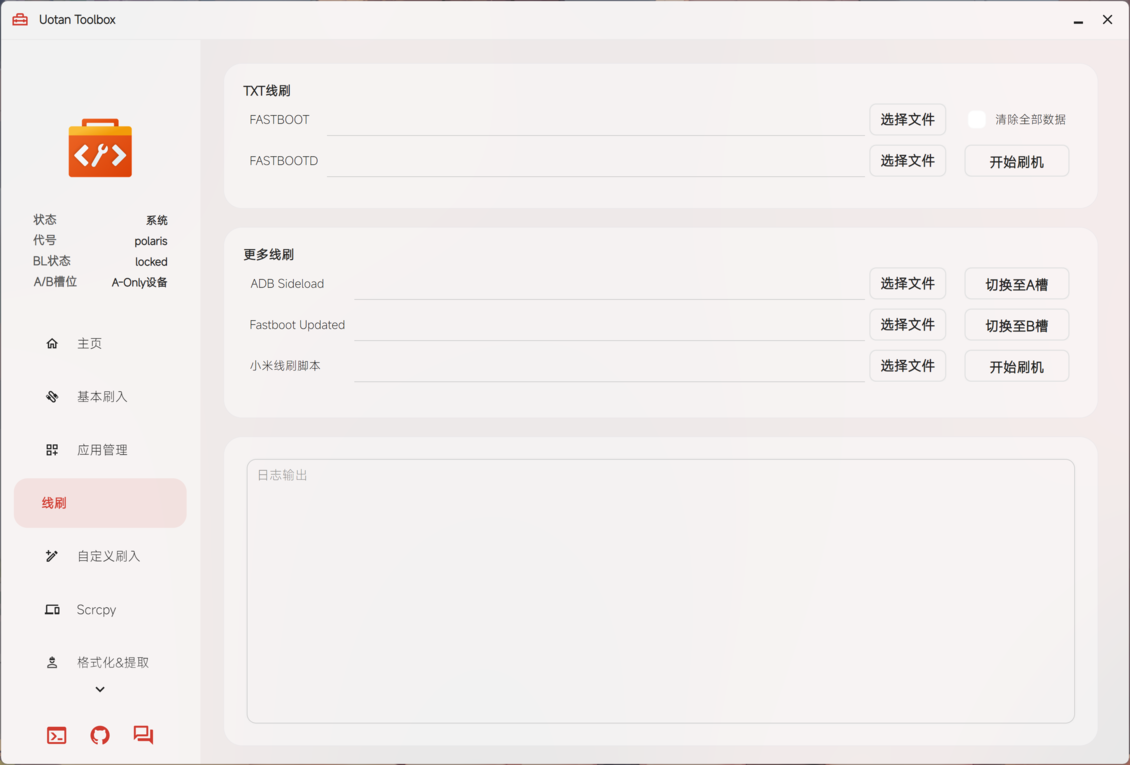Click the 格式化&提取 person icon
Image resolution: width=1130 pixels, height=765 pixels.
[x=52, y=662]
